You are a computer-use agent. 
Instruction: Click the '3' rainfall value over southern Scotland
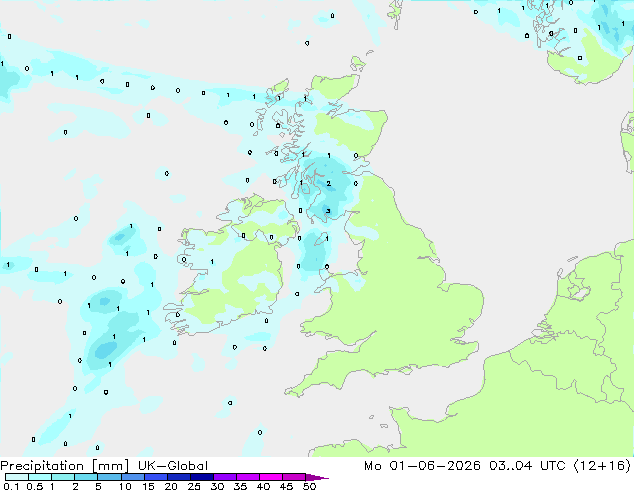pyautogui.click(x=328, y=211)
